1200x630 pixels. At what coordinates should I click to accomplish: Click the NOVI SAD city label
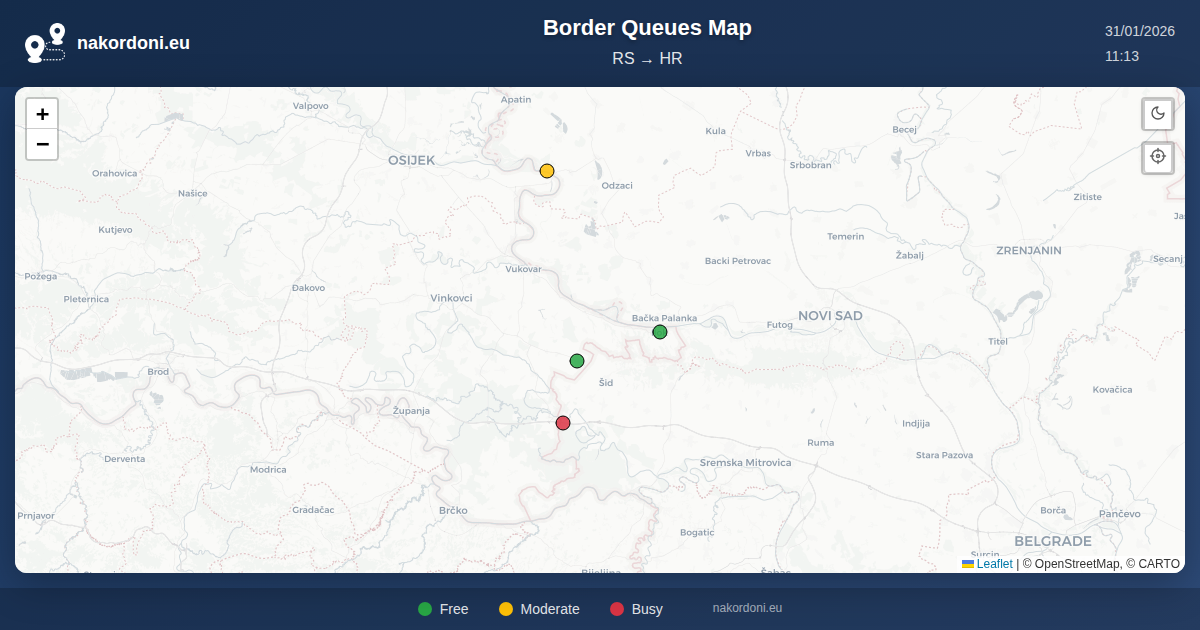point(830,316)
